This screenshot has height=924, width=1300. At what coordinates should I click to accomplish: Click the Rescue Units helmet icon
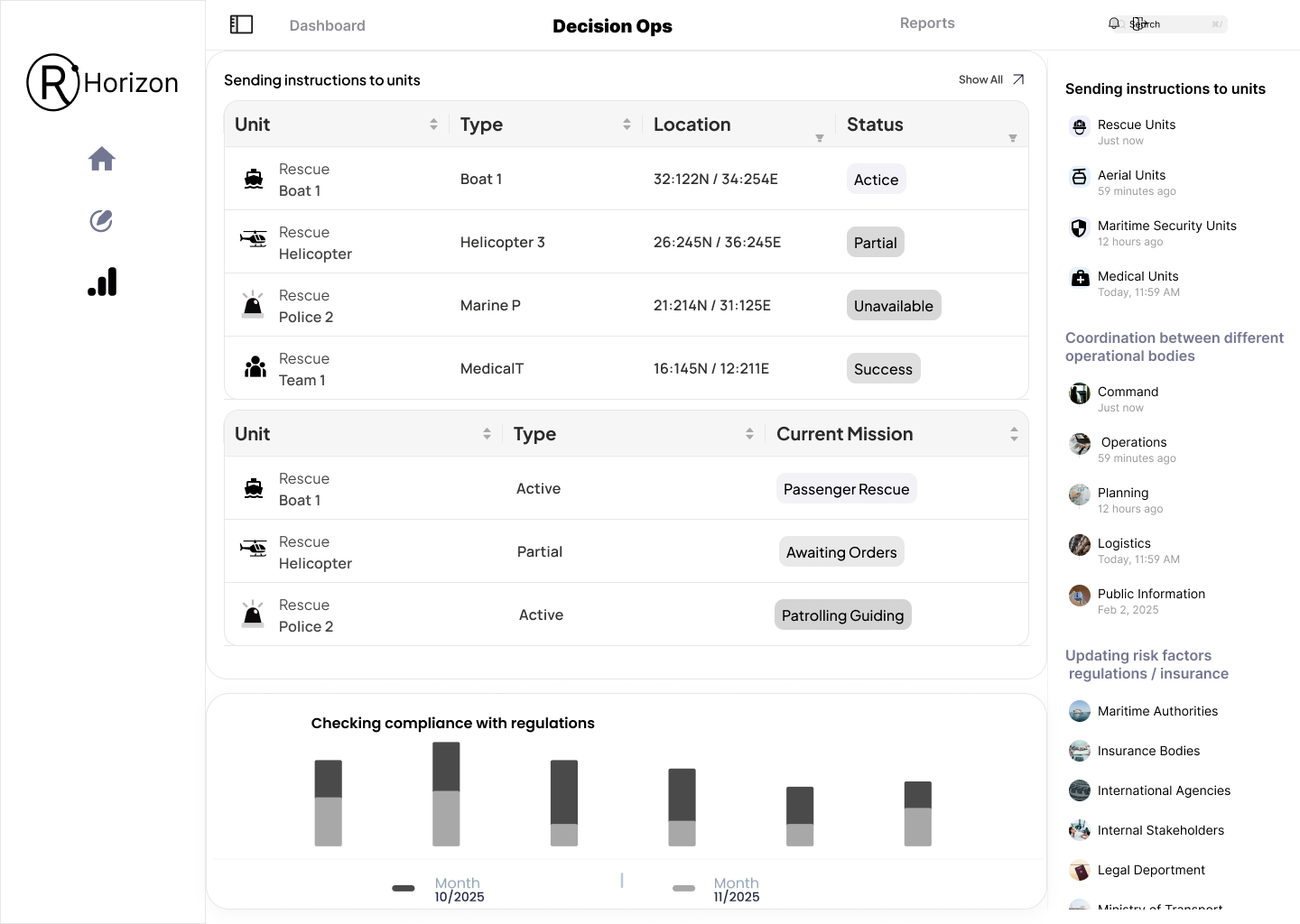[1079, 126]
